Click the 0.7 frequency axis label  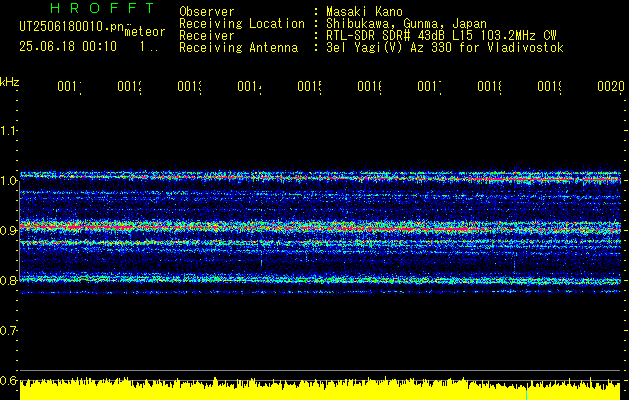9,331
